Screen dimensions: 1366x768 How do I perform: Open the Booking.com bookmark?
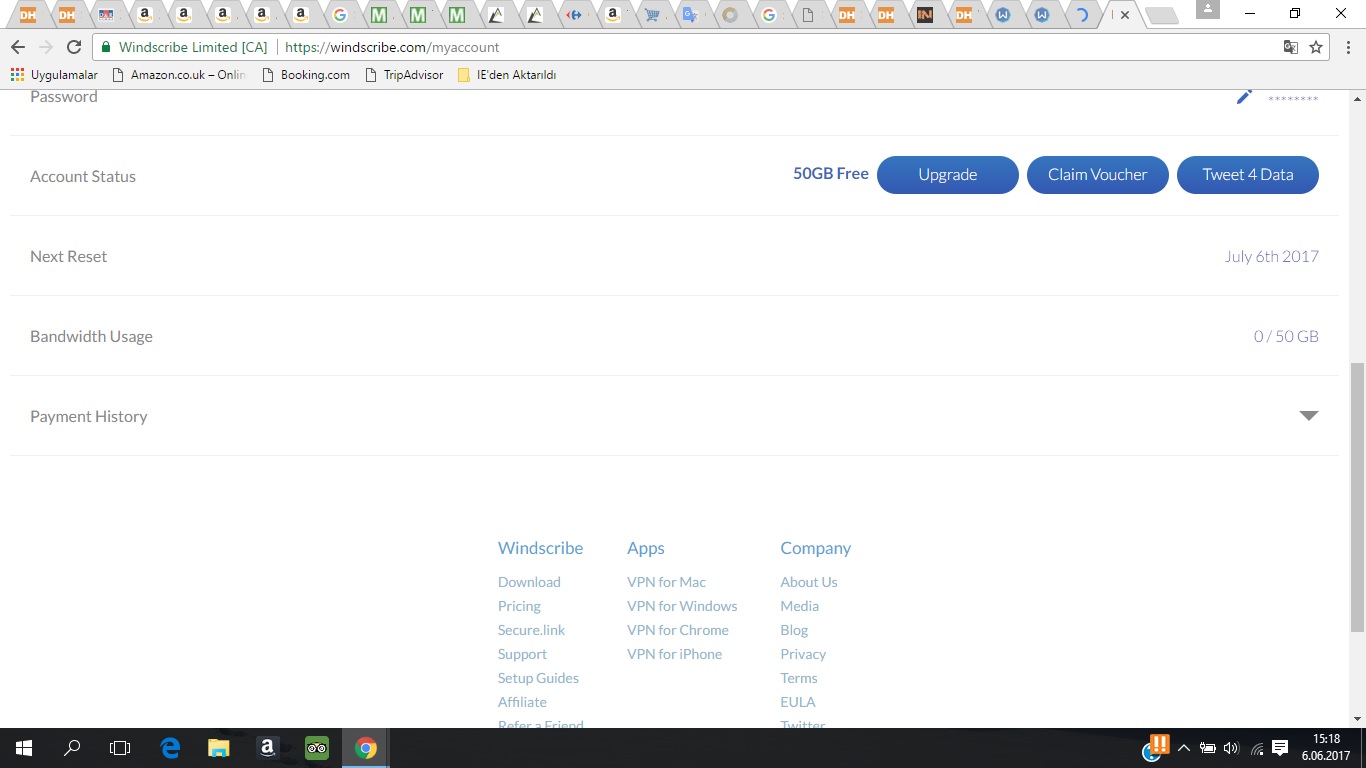click(306, 75)
